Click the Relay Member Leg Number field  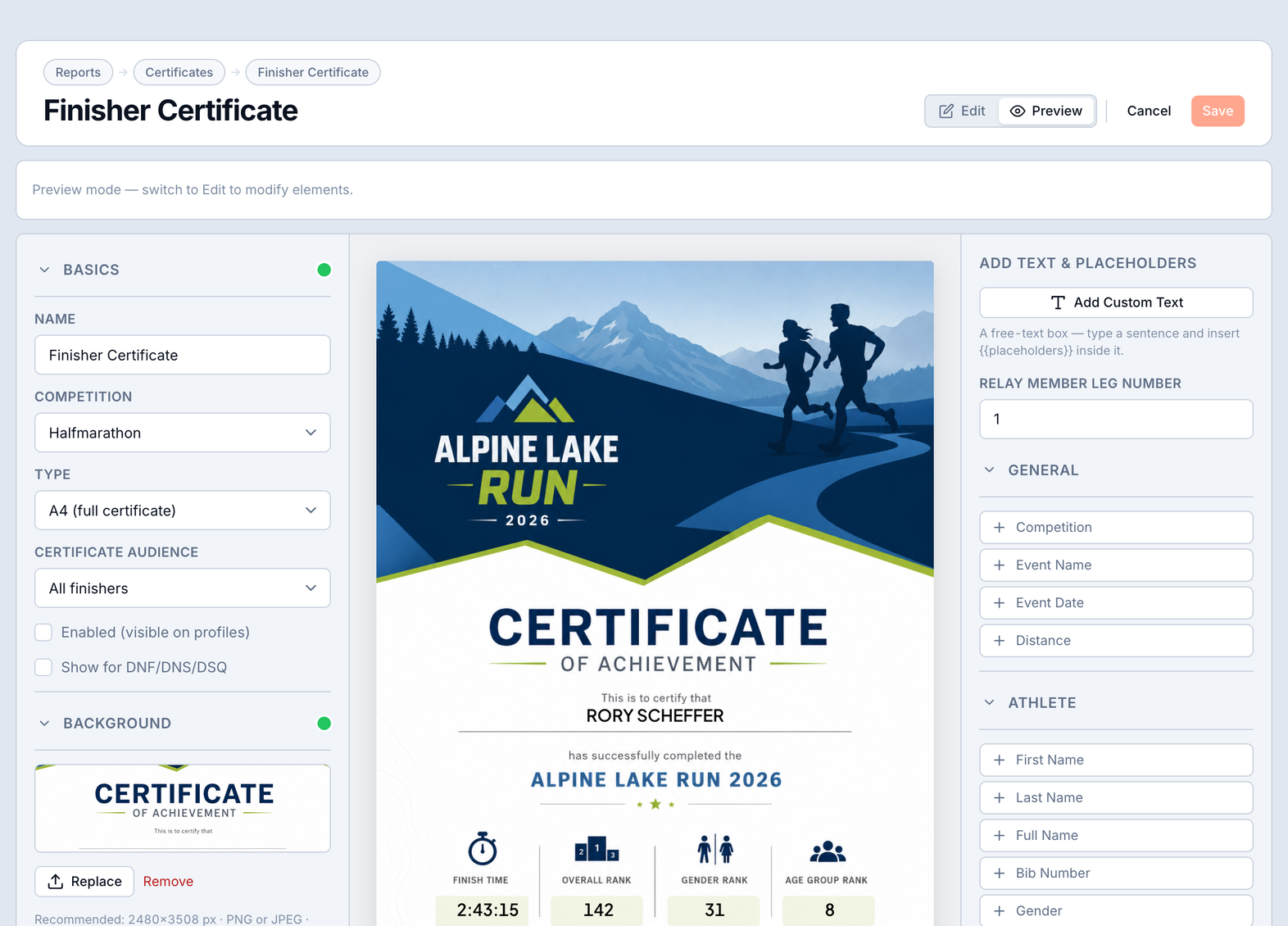[x=1116, y=419]
